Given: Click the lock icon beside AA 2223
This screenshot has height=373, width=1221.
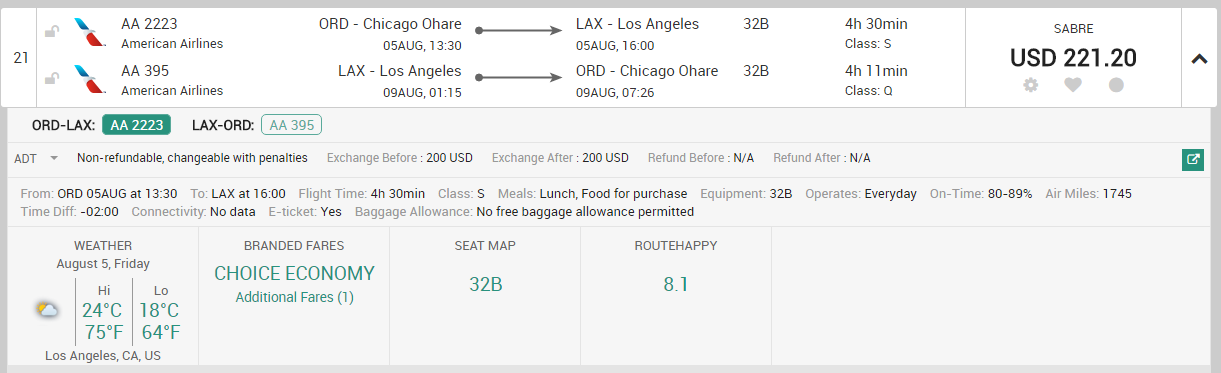Looking at the screenshot, I should tap(52, 33).
